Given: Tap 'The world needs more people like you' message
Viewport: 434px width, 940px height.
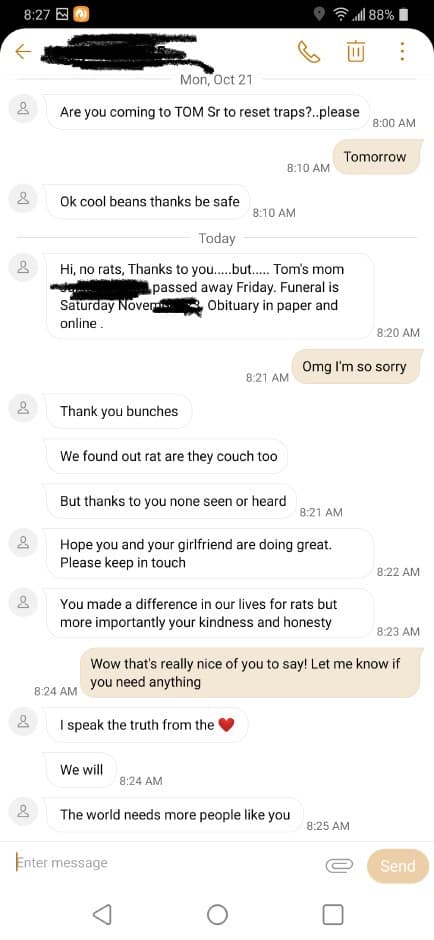Looking at the screenshot, I should click(x=174, y=814).
